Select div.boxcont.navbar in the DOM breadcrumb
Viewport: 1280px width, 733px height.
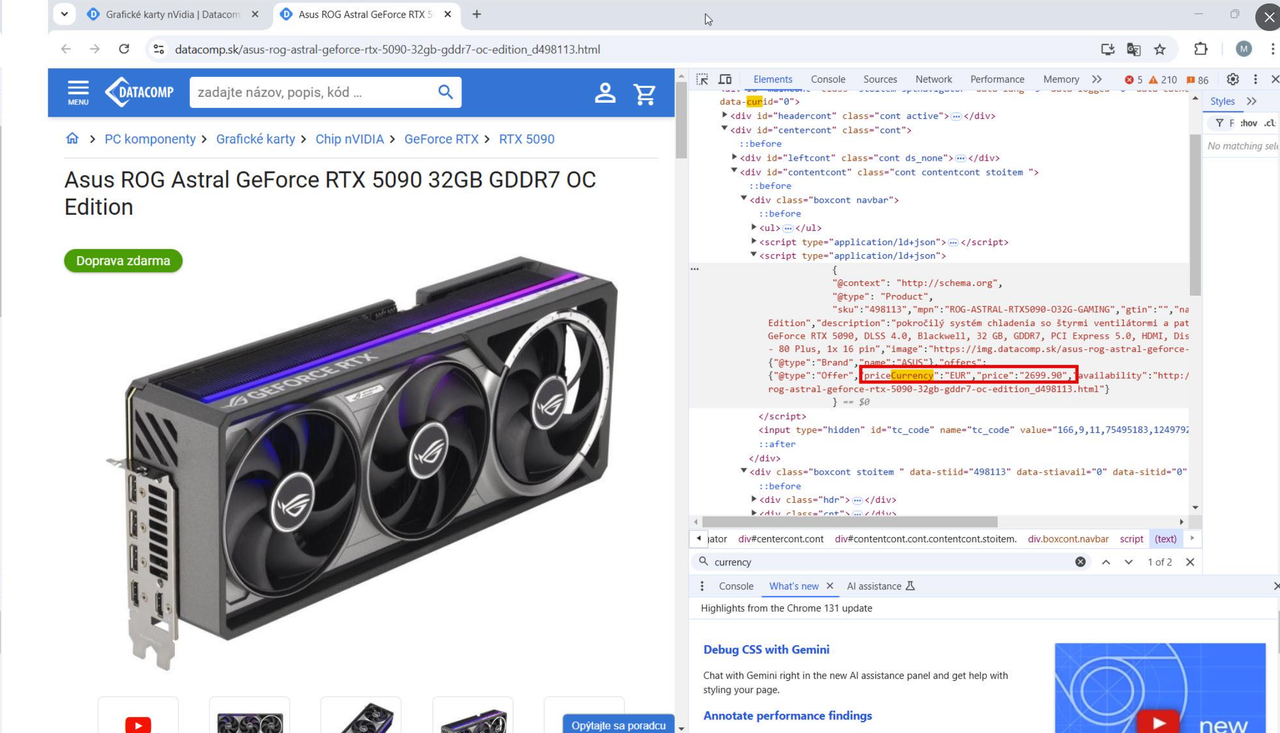1068,538
